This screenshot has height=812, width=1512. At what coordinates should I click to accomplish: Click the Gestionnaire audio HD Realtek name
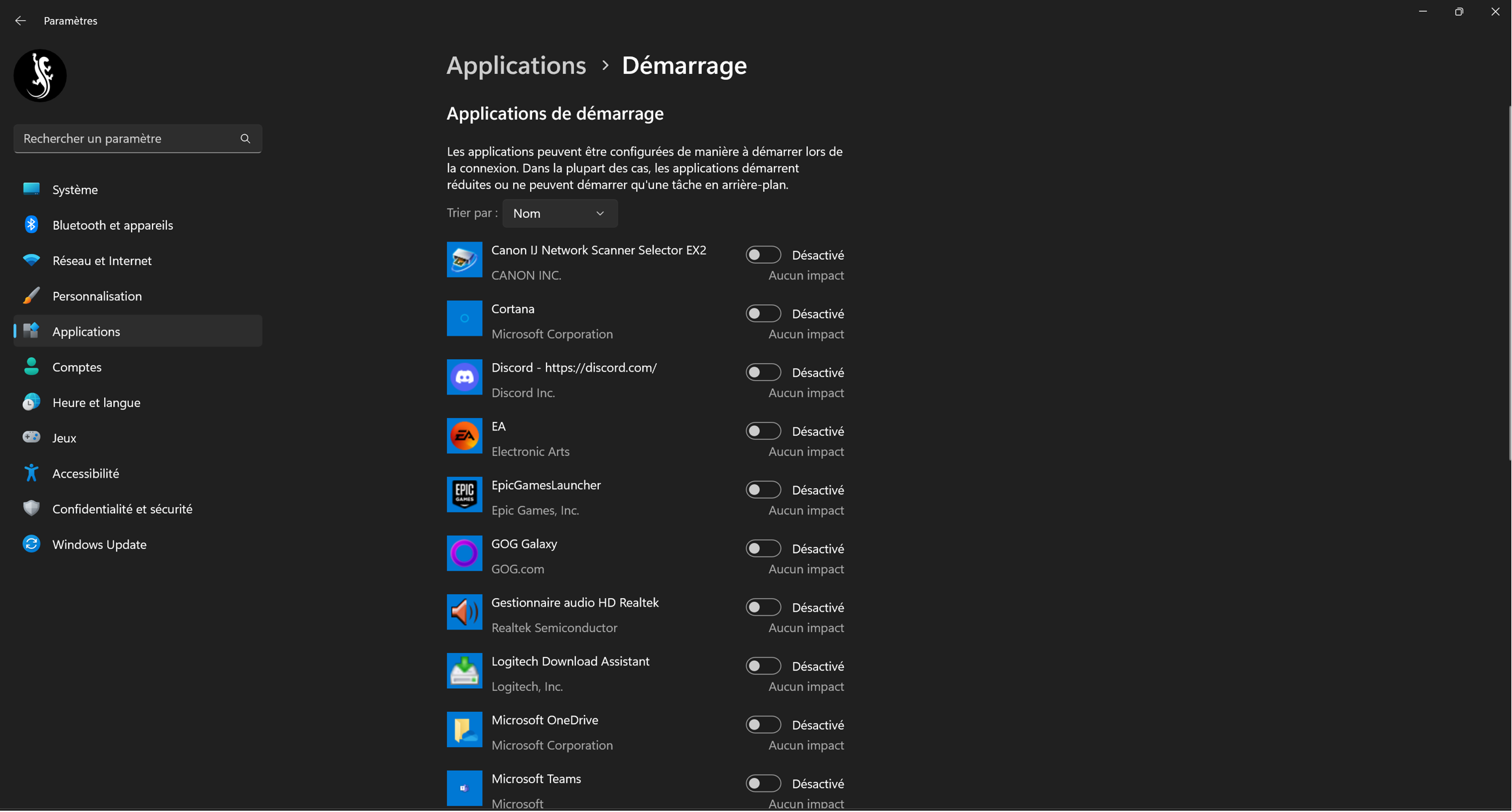tap(575, 603)
